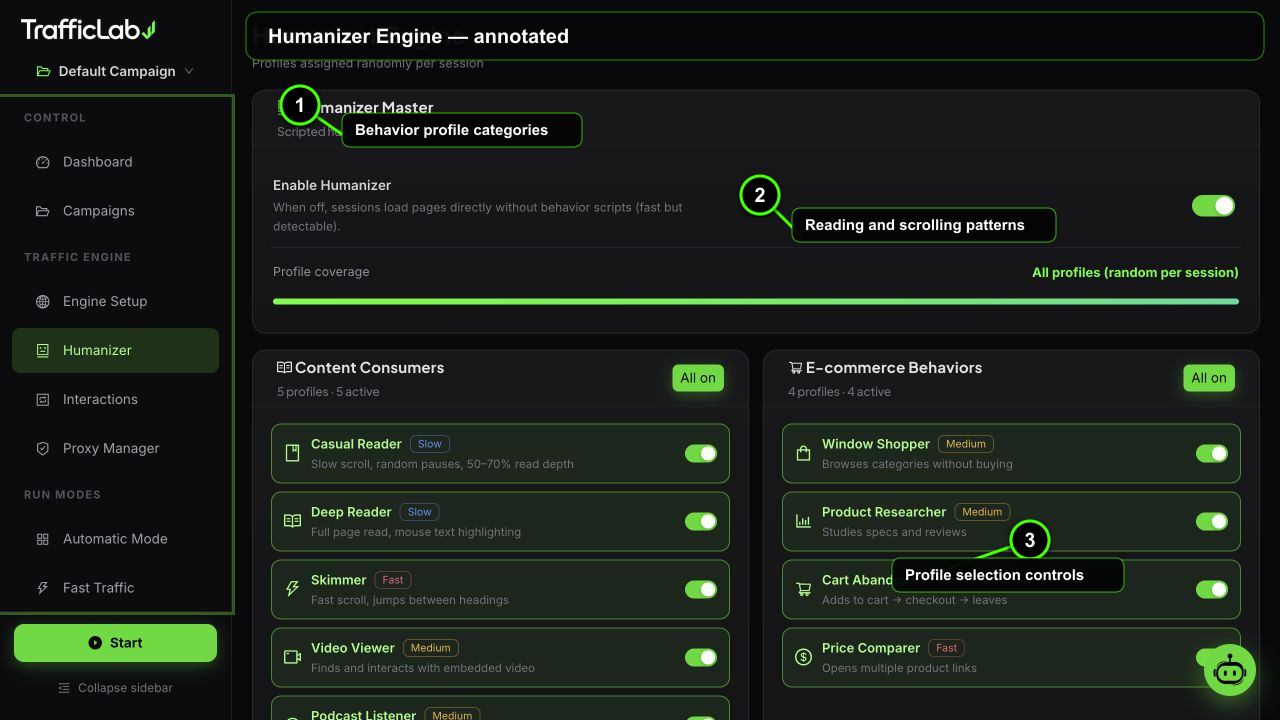The width and height of the screenshot is (1280, 720).
Task: Toggle the Product Researcher profile
Action: coord(1212,521)
